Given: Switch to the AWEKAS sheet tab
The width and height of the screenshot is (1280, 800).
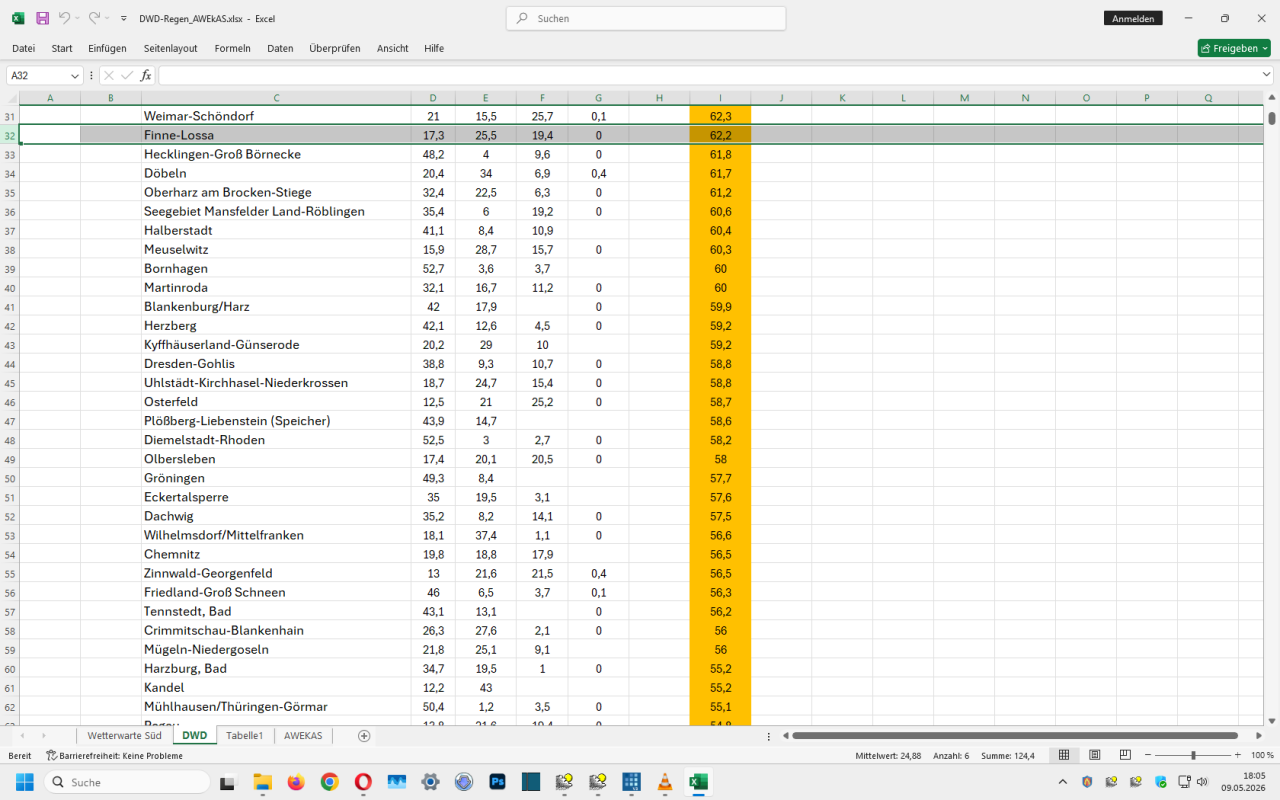Looking at the screenshot, I should (x=303, y=735).
